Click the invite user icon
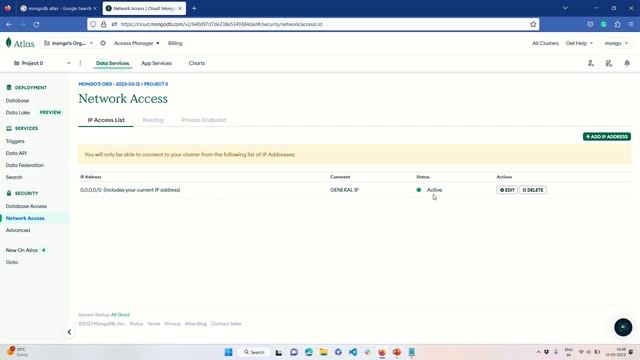The width and height of the screenshot is (640, 360). pos(591,63)
